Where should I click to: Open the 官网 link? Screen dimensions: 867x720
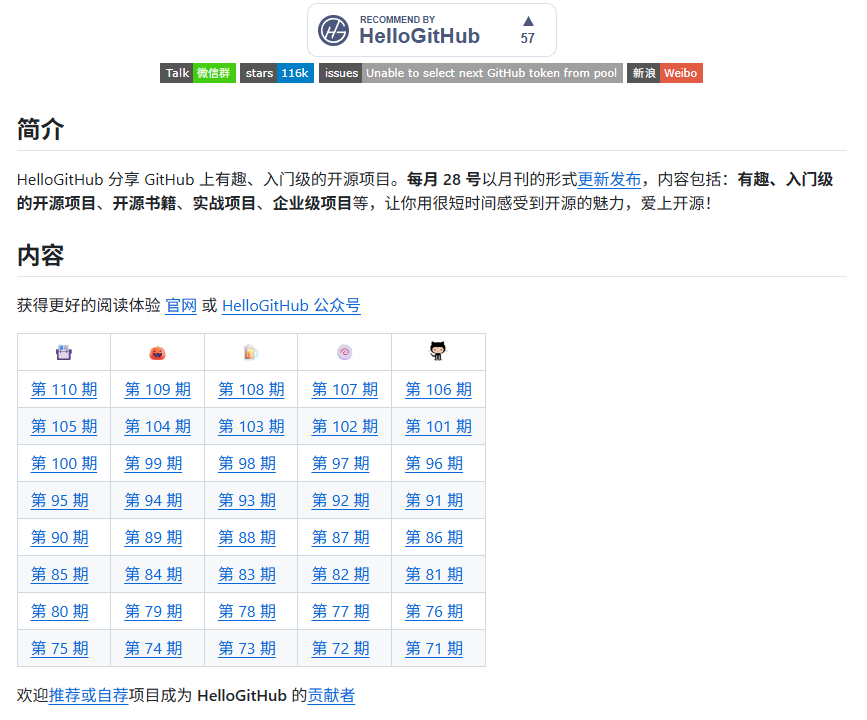181,305
